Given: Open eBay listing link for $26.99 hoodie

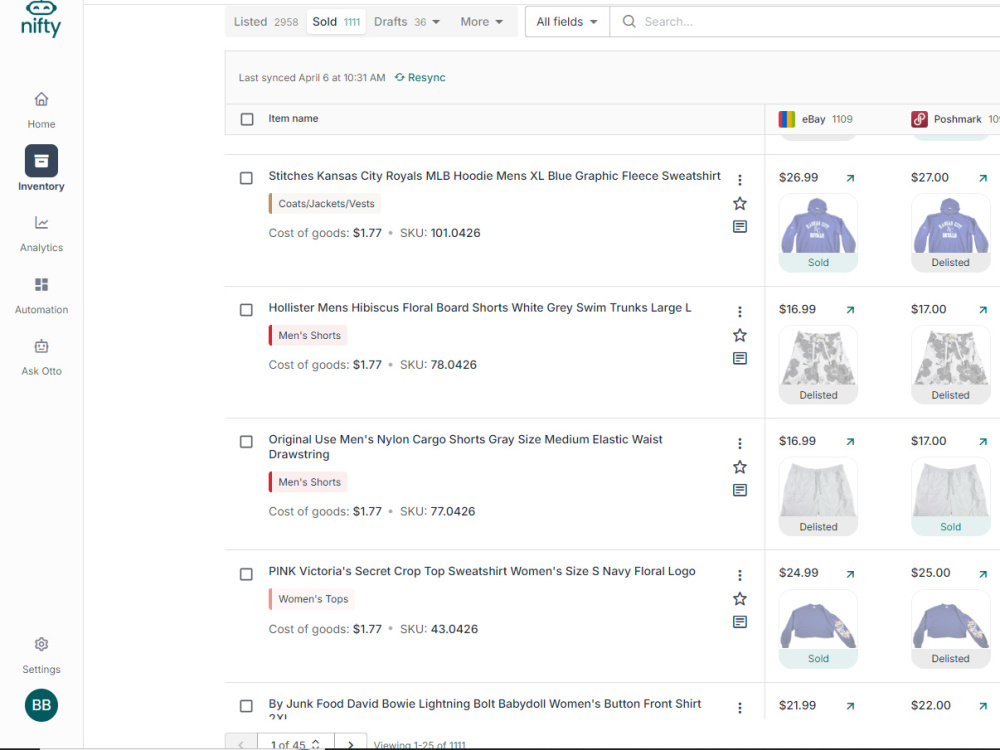Looking at the screenshot, I should pos(850,178).
